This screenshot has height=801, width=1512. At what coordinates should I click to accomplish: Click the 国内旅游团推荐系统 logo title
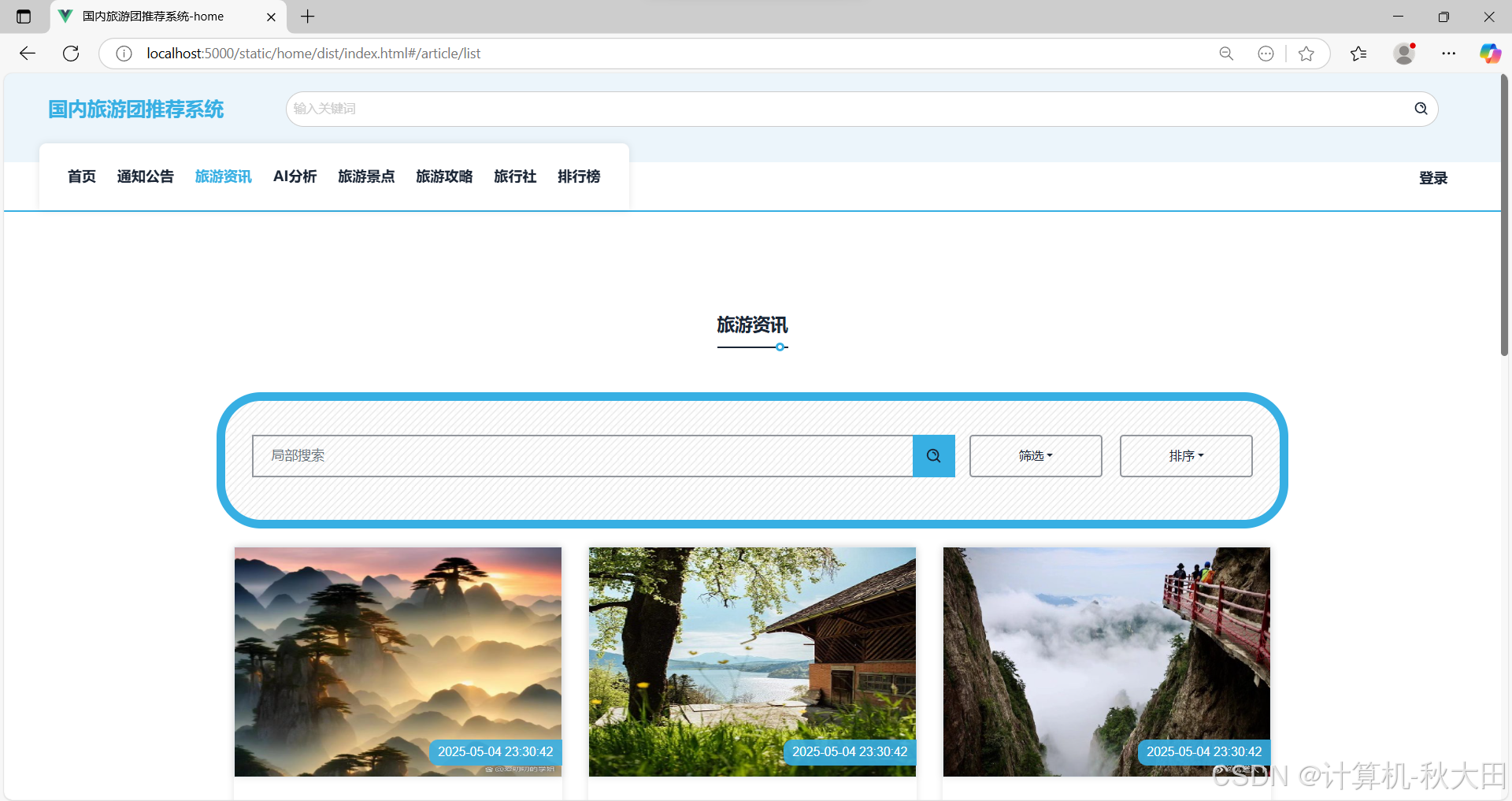pos(136,109)
